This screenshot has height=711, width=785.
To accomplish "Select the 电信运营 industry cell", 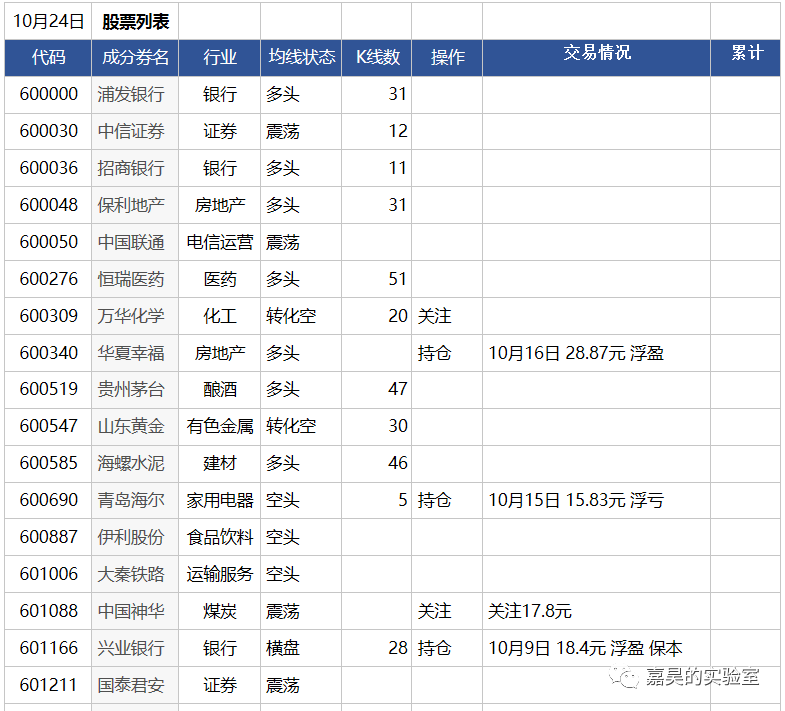I will point(219,242).
